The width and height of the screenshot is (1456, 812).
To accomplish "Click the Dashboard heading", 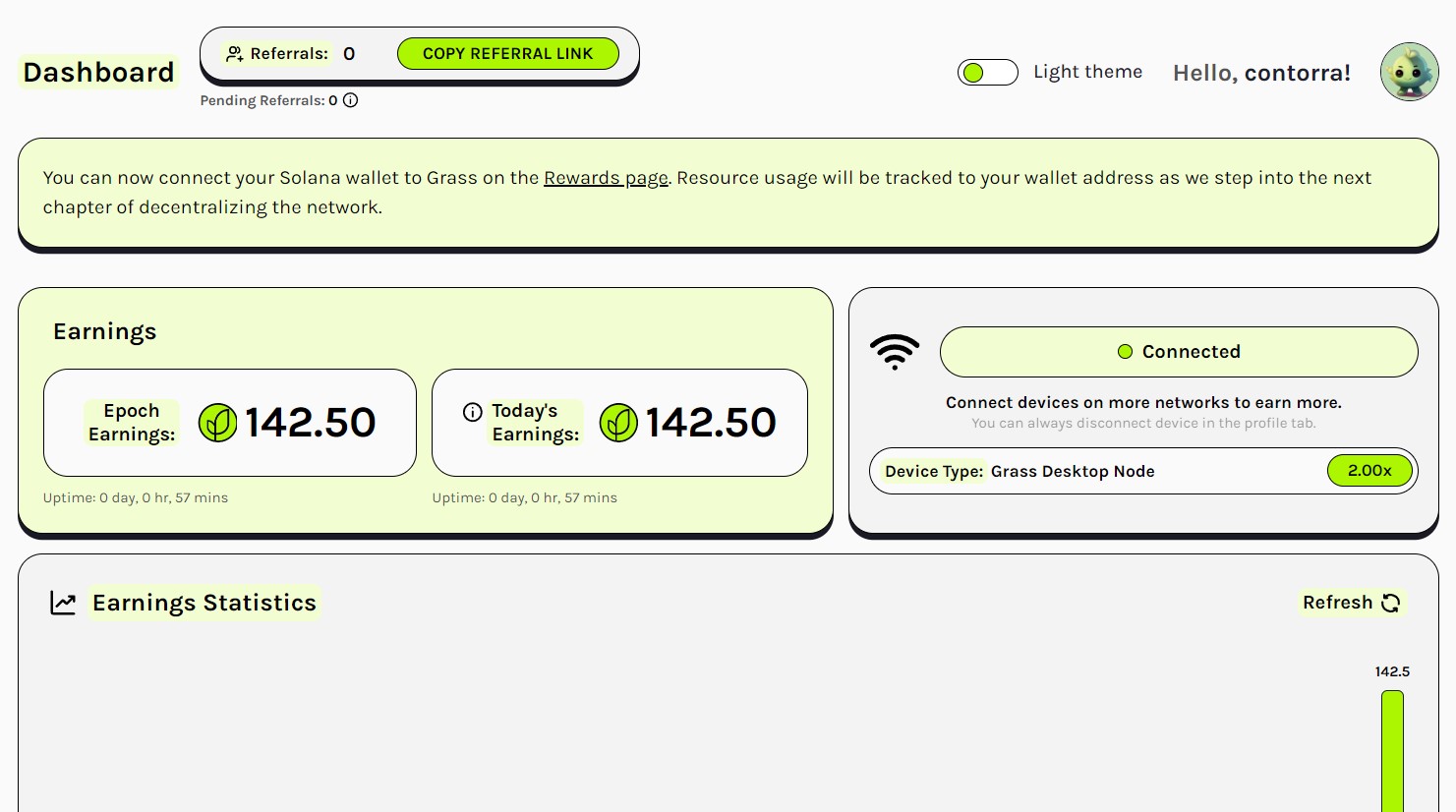I will click(x=98, y=72).
